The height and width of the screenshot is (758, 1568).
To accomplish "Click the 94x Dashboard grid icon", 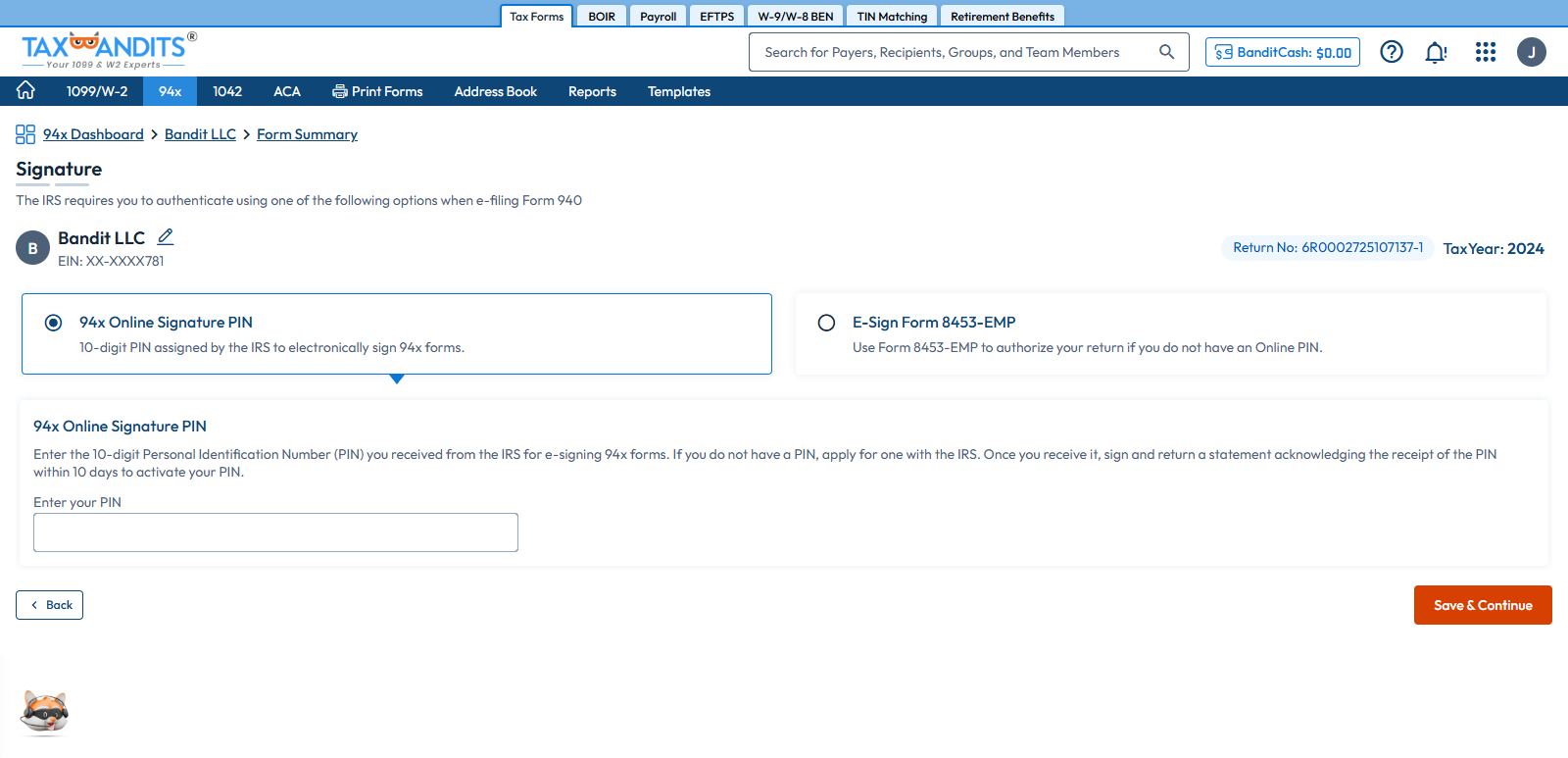I will click(x=25, y=134).
